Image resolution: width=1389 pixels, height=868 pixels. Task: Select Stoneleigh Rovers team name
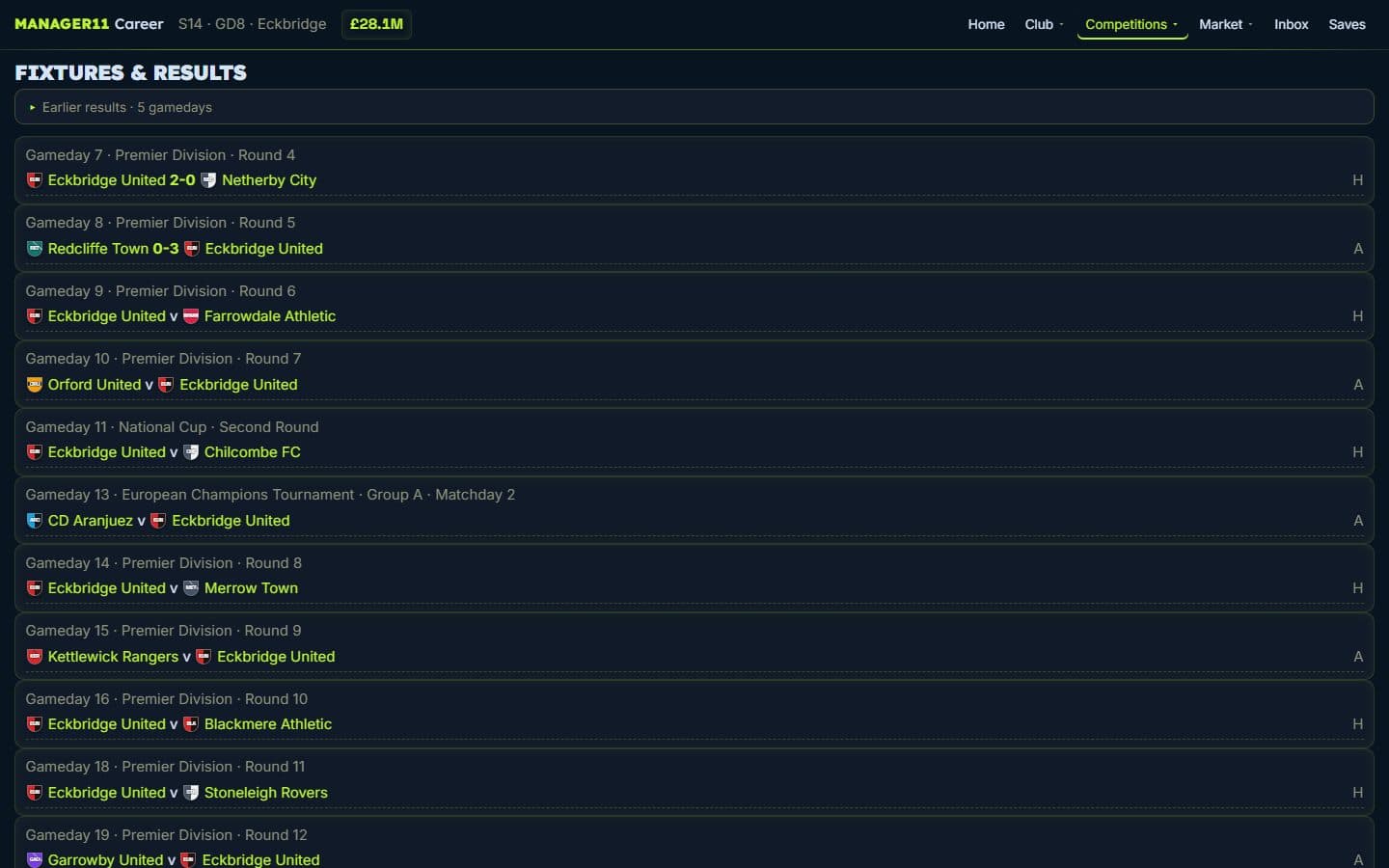(x=266, y=792)
